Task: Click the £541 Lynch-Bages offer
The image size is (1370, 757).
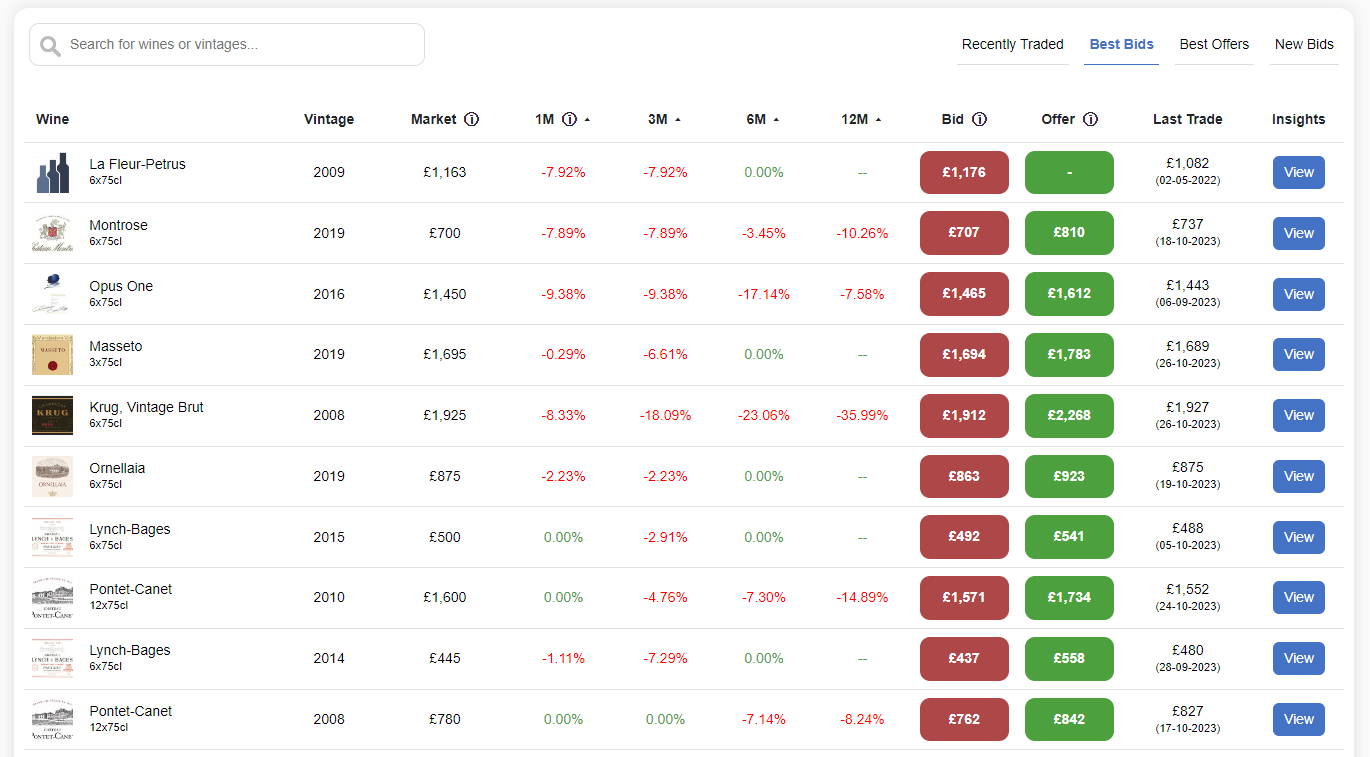Action: 1069,537
